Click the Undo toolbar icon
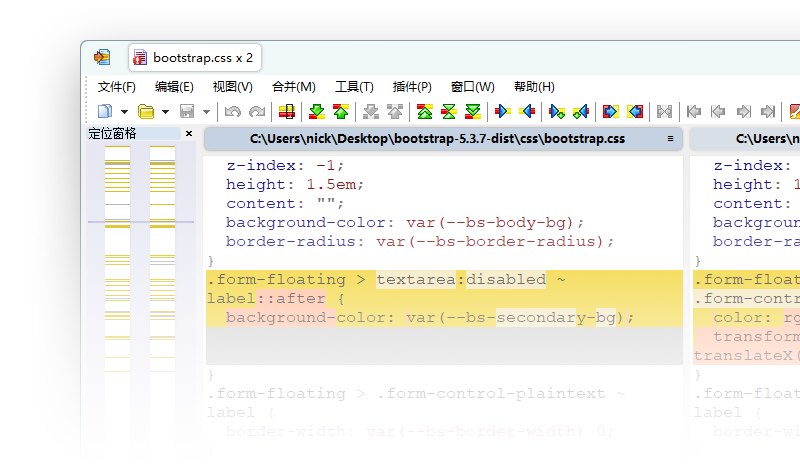Screen dimensions: 800x465 click(233, 111)
